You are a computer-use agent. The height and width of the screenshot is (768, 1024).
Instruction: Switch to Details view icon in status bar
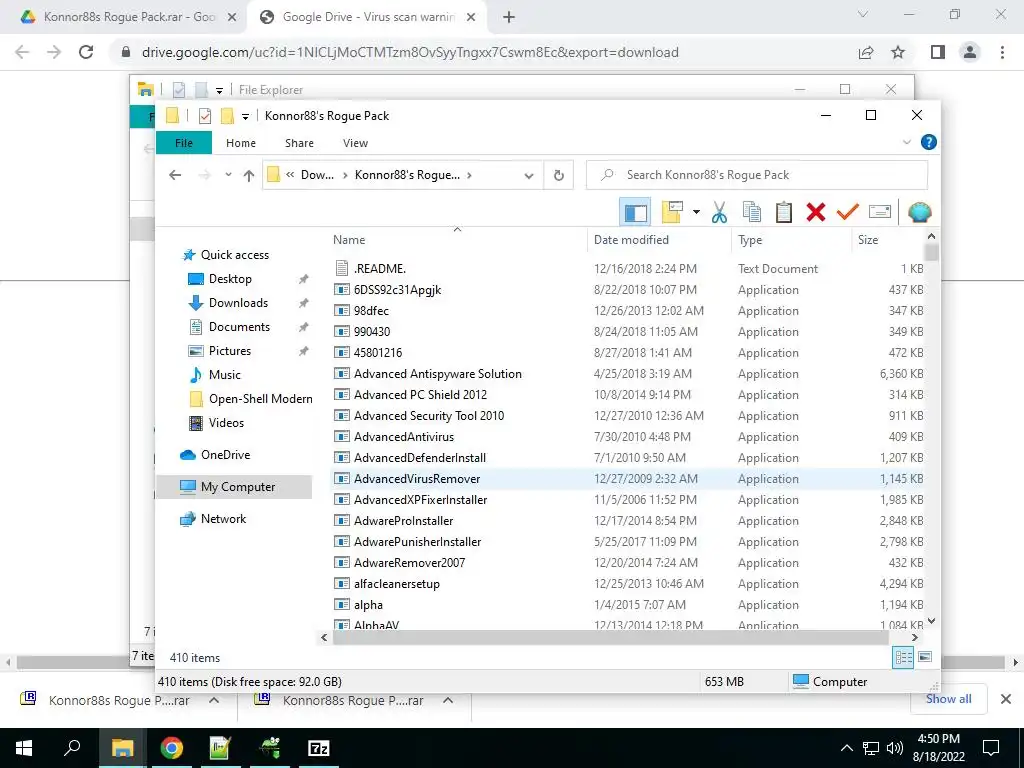(903, 658)
